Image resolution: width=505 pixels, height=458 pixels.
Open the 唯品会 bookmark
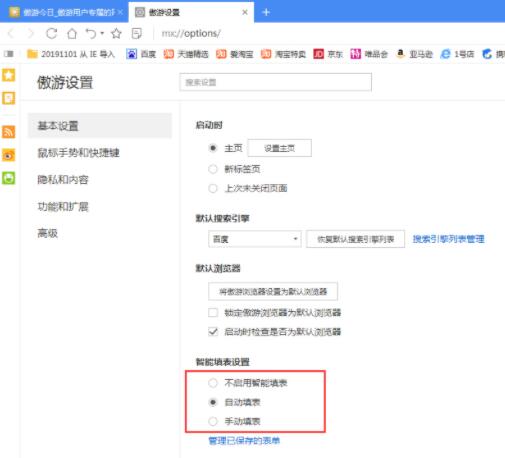(369, 54)
